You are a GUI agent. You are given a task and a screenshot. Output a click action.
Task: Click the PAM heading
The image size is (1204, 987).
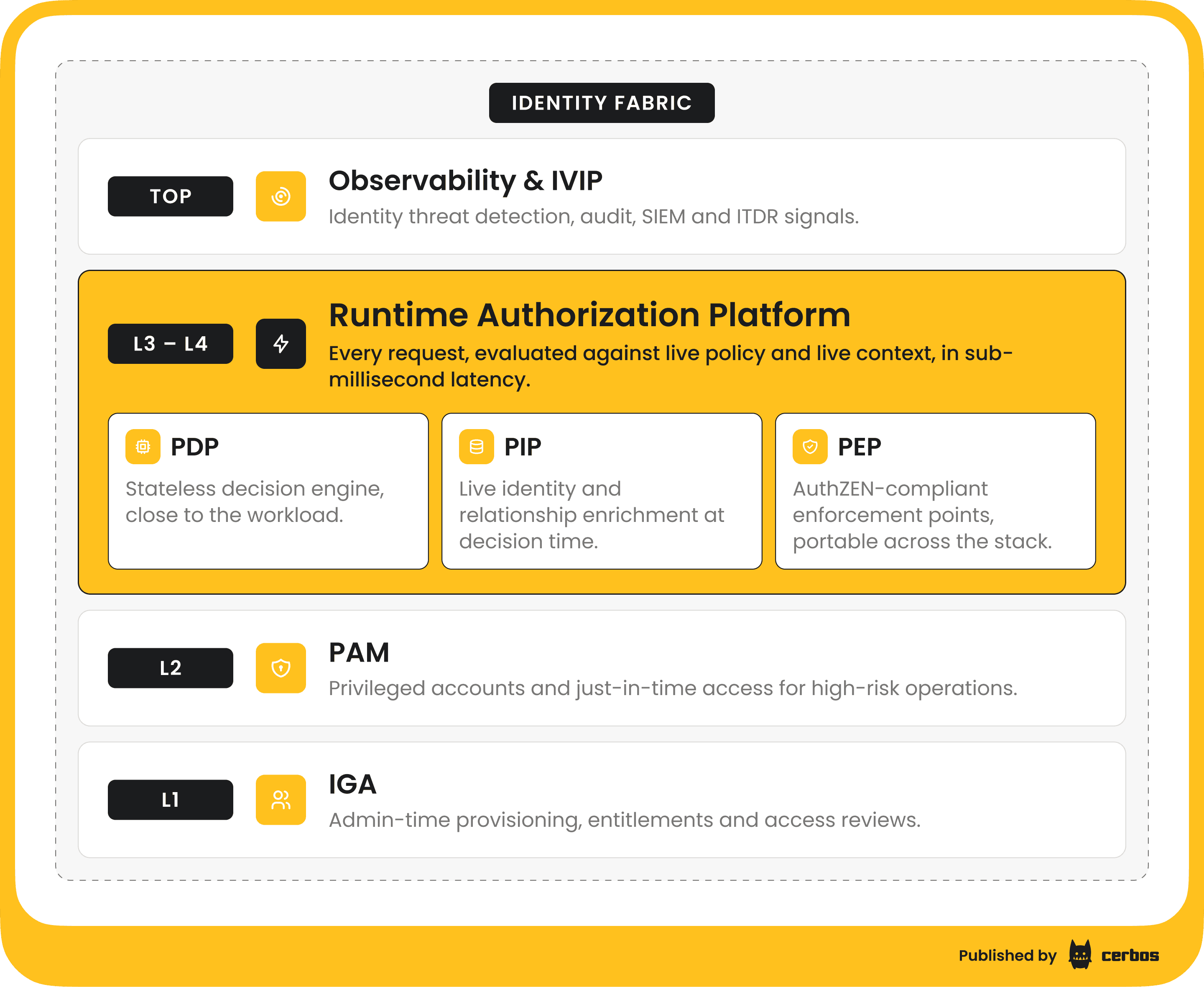[x=359, y=653]
